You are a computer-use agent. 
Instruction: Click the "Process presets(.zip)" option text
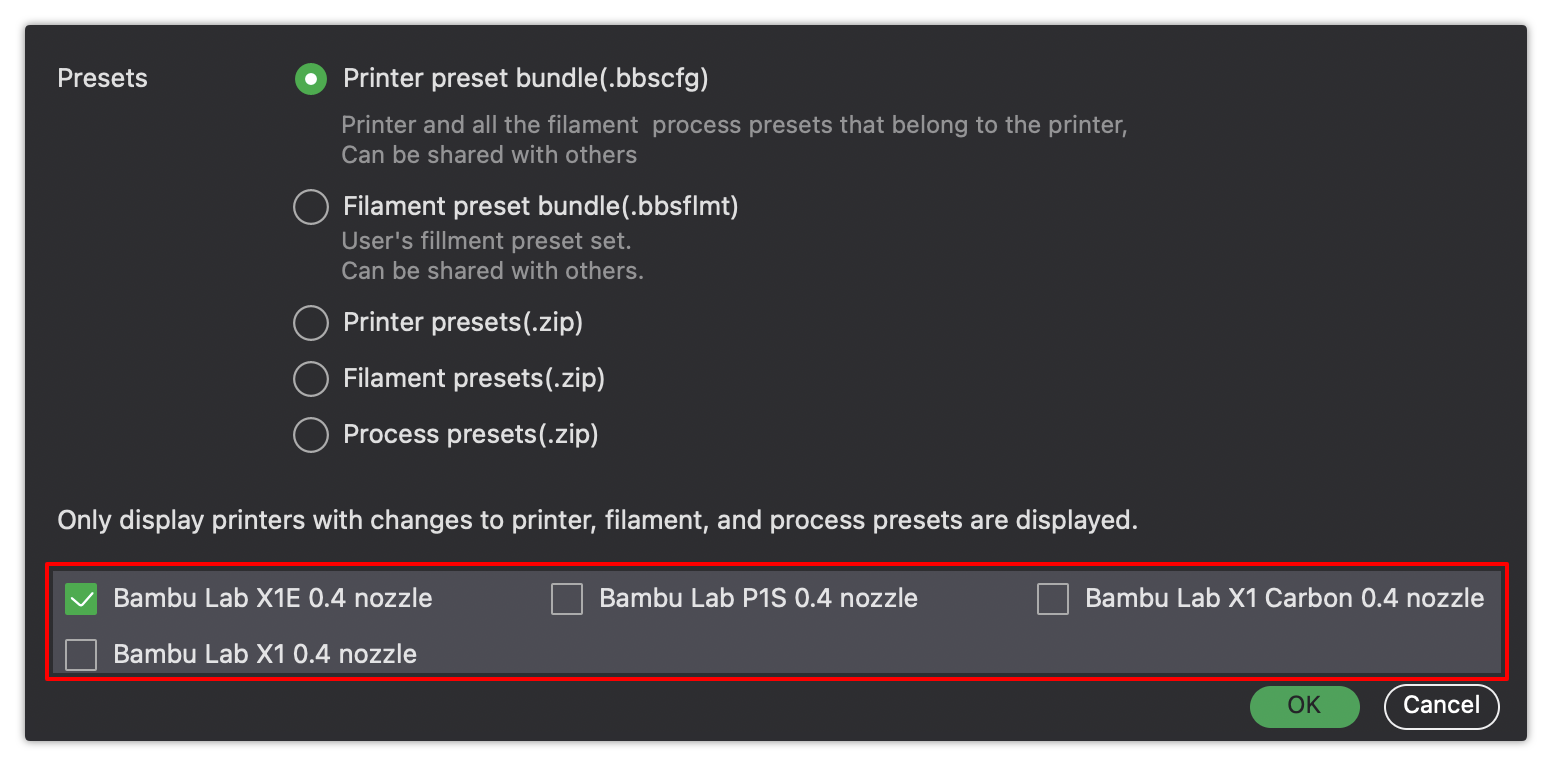(471, 435)
